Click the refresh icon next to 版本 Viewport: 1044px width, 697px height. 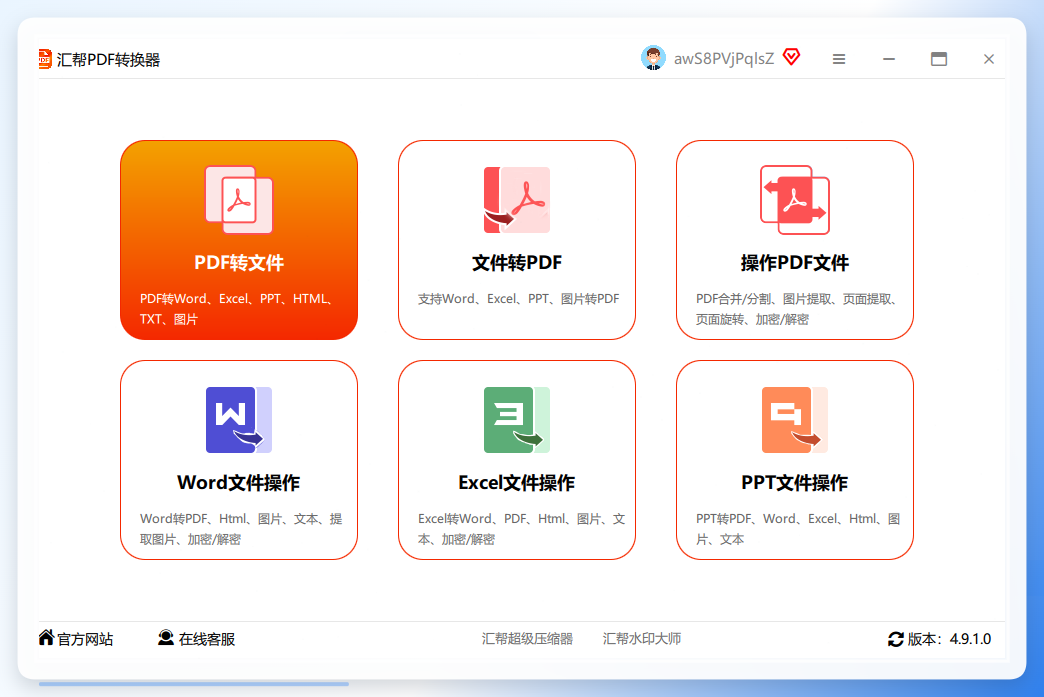coord(896,639)
